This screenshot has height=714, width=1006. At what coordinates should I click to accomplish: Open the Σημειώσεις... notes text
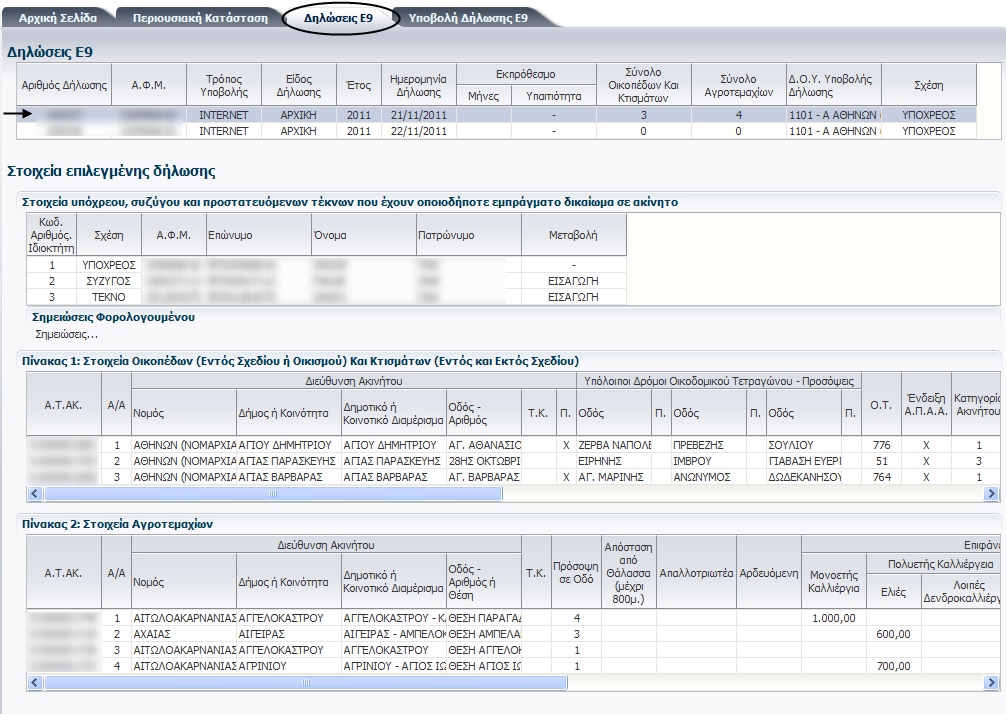point(66,334)
